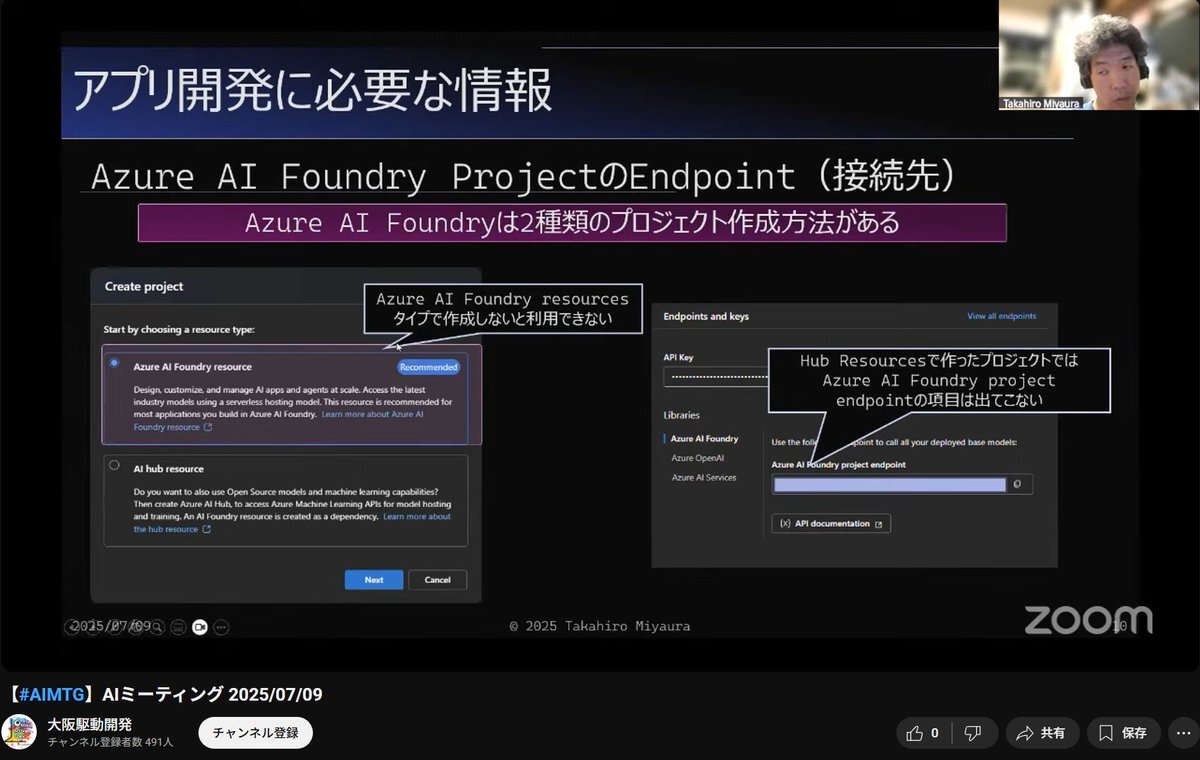Click the "Create project" dialog title
1200x760 pixels.
144,286
